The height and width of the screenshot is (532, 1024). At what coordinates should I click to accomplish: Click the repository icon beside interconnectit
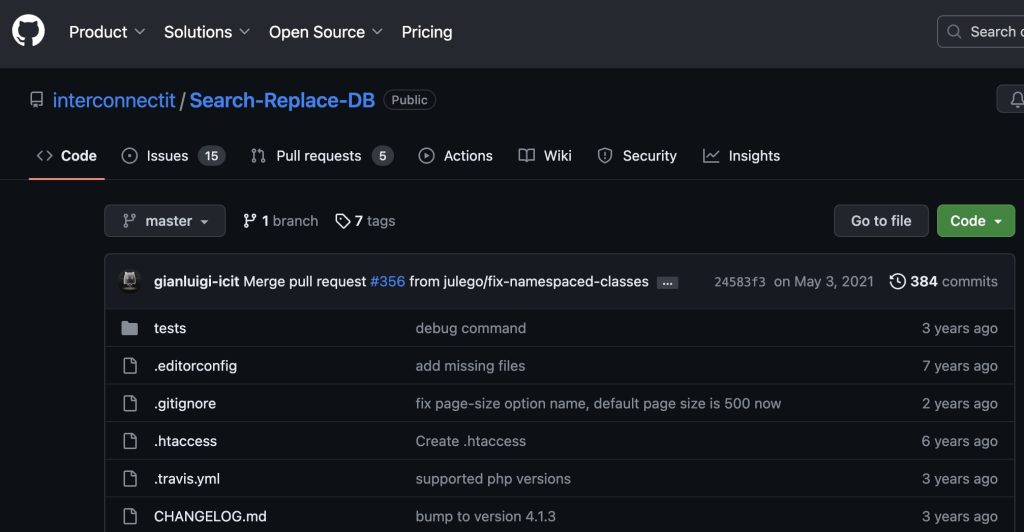37,100
